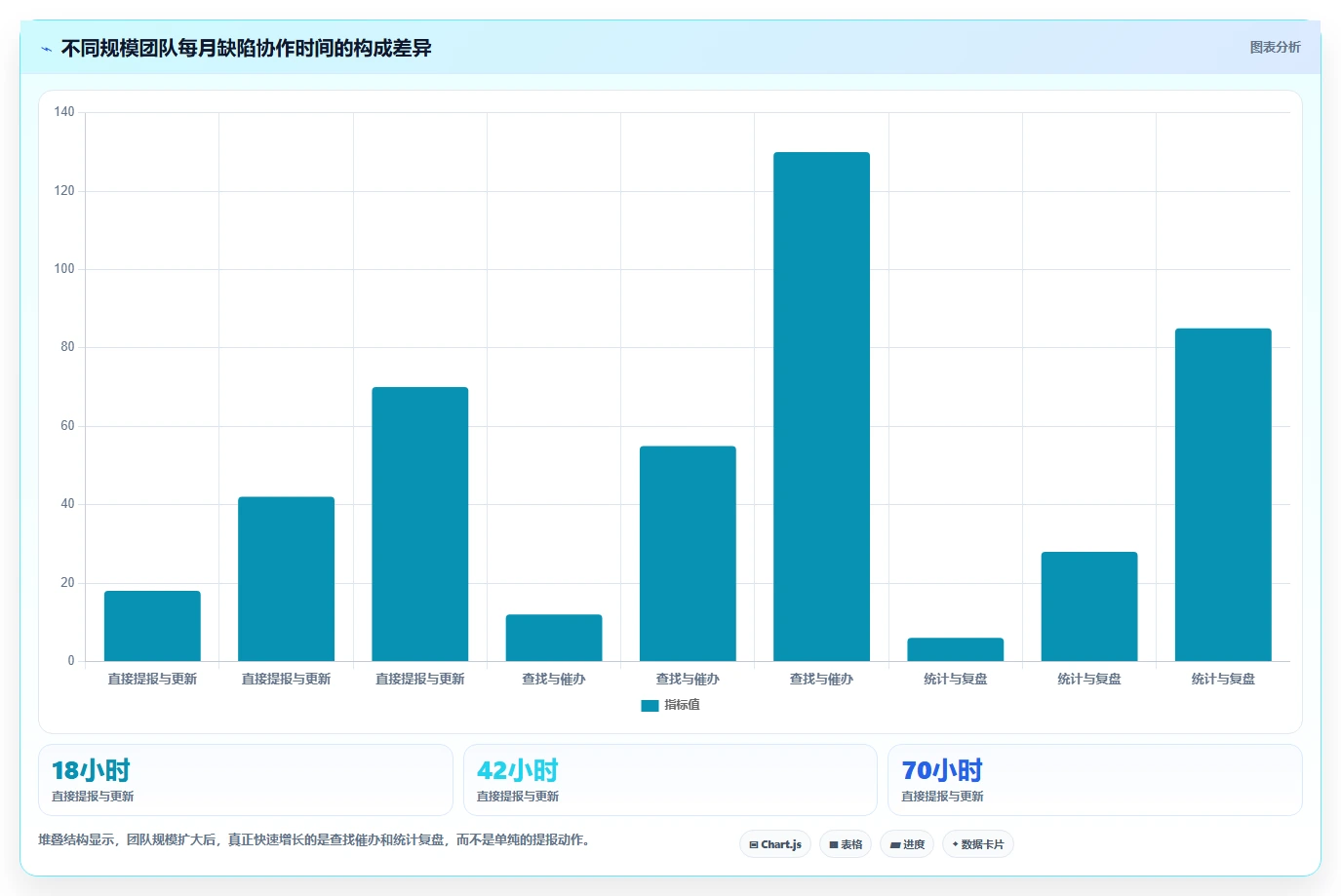Click the y-axis label 140
Viewport: 1341px width, 896px height.
tap(64, 112)
